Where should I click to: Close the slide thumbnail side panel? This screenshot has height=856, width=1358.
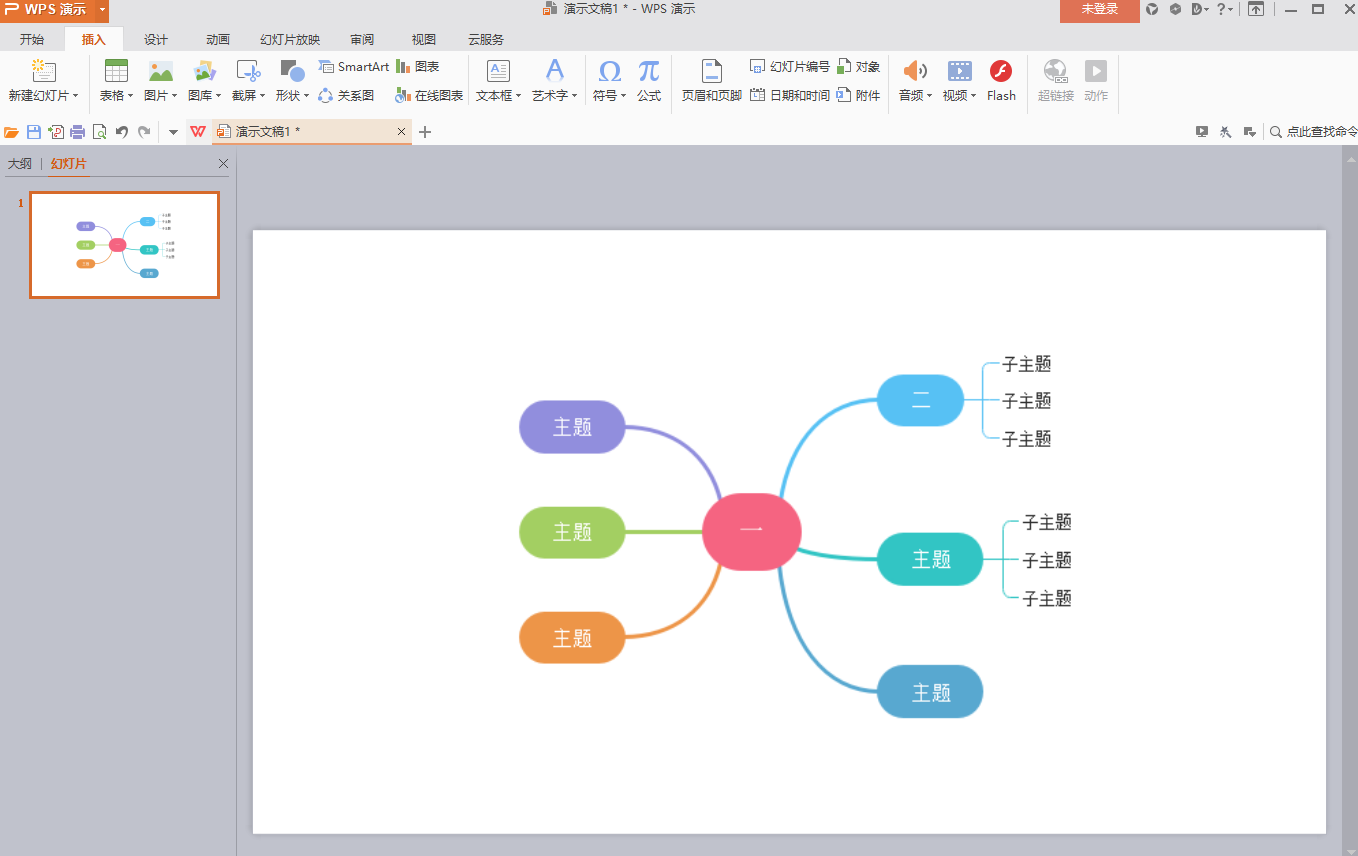coord(223,164)
